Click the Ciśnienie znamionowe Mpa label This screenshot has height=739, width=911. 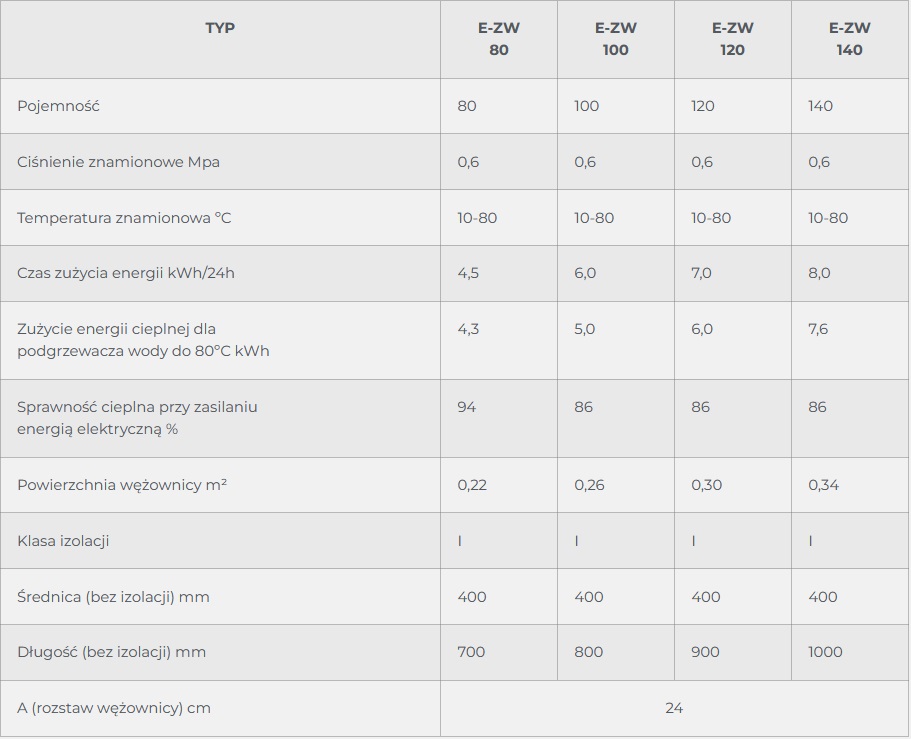click(x=119, y=162)
